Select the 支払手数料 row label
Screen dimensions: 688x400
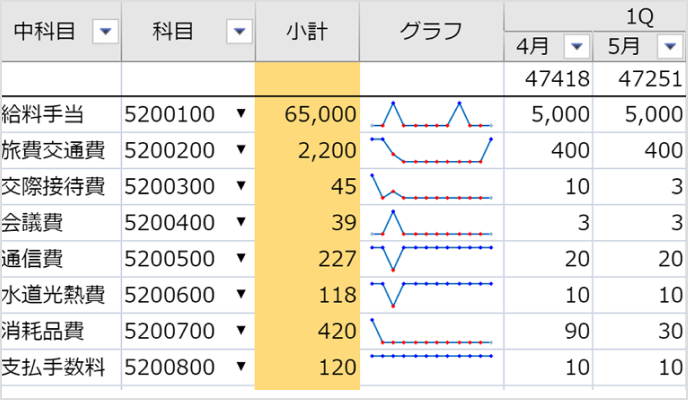53,367
